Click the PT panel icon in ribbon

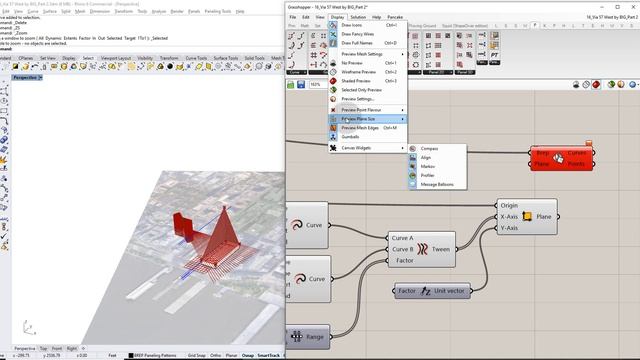[x=494, y=54]
